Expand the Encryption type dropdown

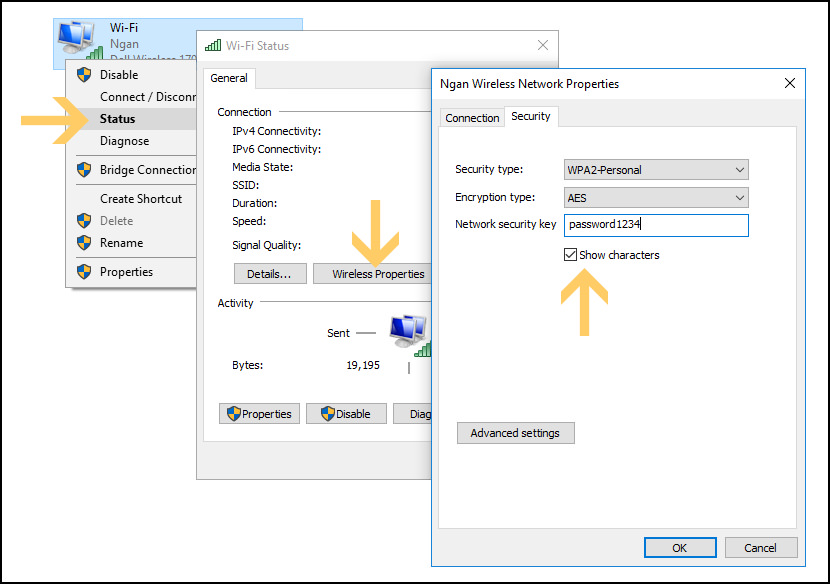[655, 198]
